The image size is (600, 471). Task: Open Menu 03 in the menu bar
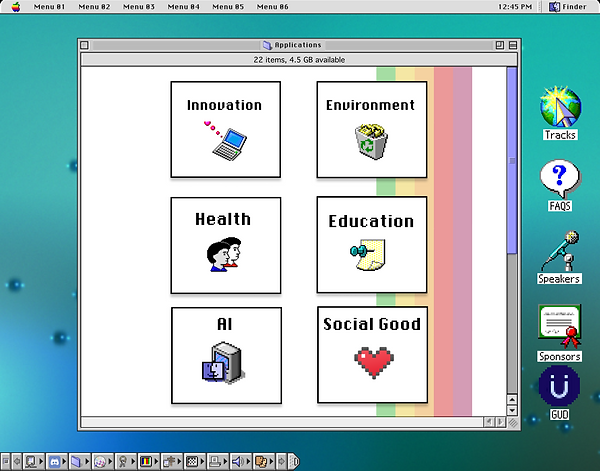pos(139,7)
